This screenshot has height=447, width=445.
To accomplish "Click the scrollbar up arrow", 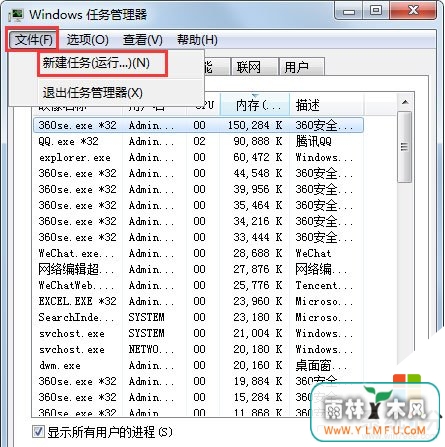I will coord(405,102).
